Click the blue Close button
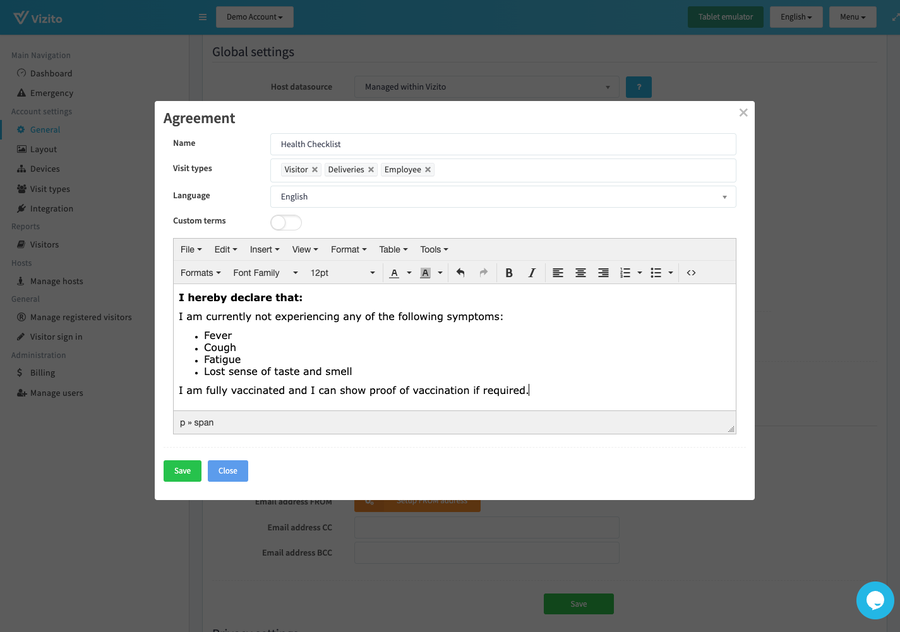Image resolution: width=900 pixels, height=632 pixels. (x=228, y=471)
